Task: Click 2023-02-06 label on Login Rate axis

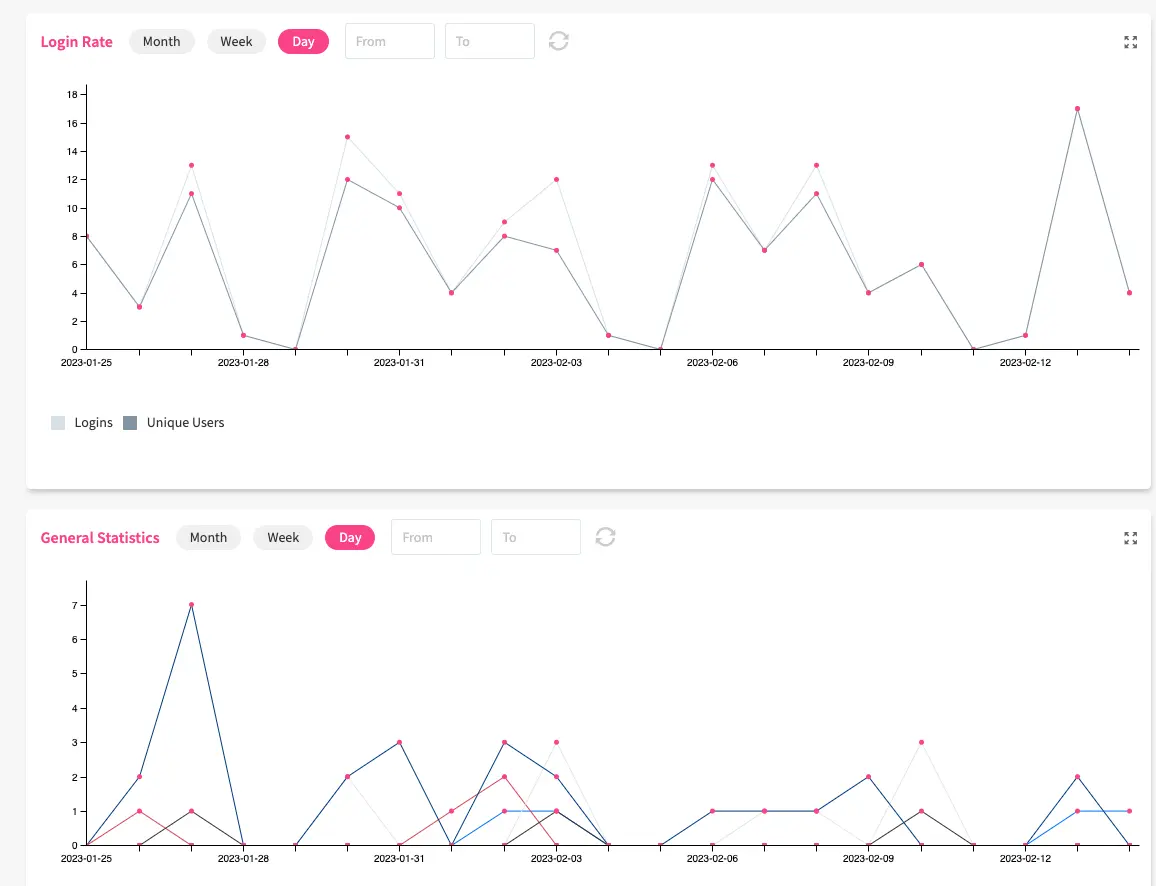Action: tap(712, 363)
